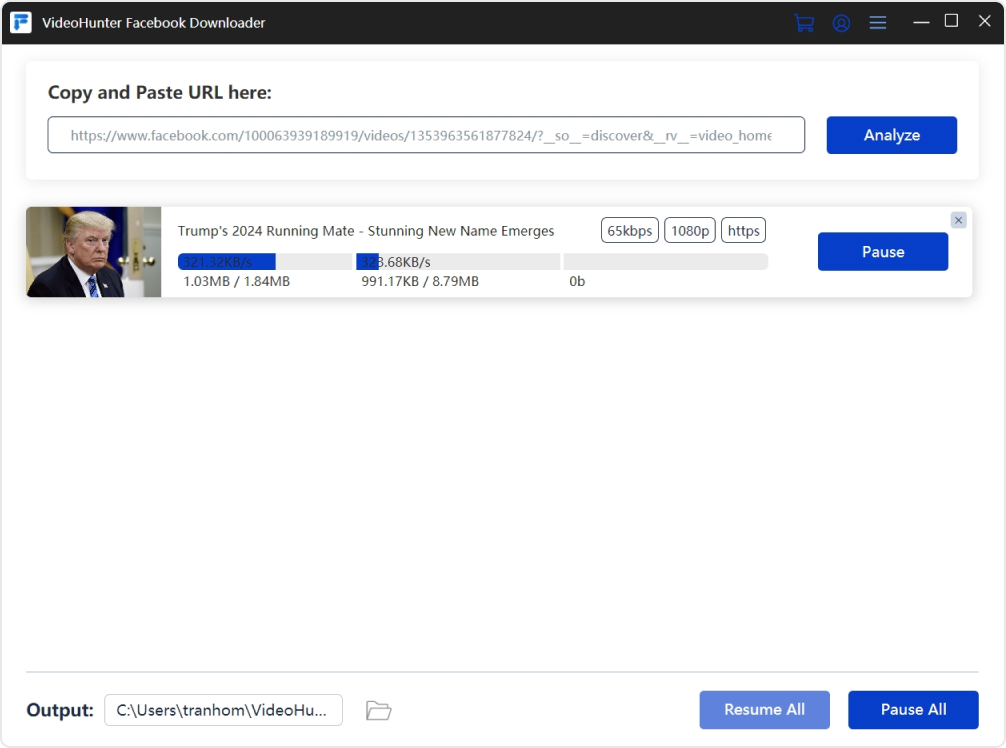Click the Output label
The image size is (1006, 748).
[60, 710]
